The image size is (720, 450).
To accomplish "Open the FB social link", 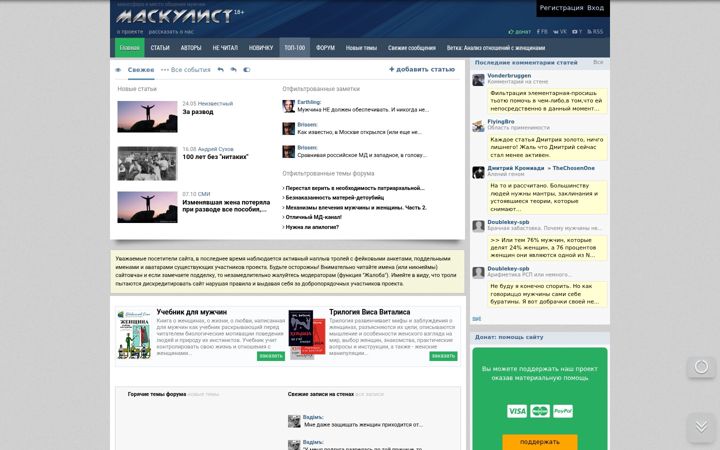I will 542,32.
